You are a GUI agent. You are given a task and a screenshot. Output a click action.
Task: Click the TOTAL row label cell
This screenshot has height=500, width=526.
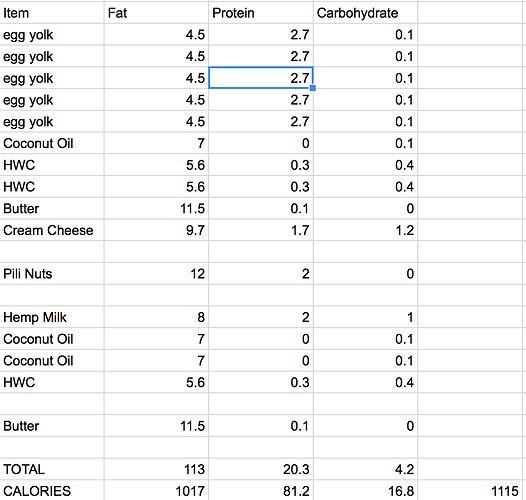[x=52, y=469]
